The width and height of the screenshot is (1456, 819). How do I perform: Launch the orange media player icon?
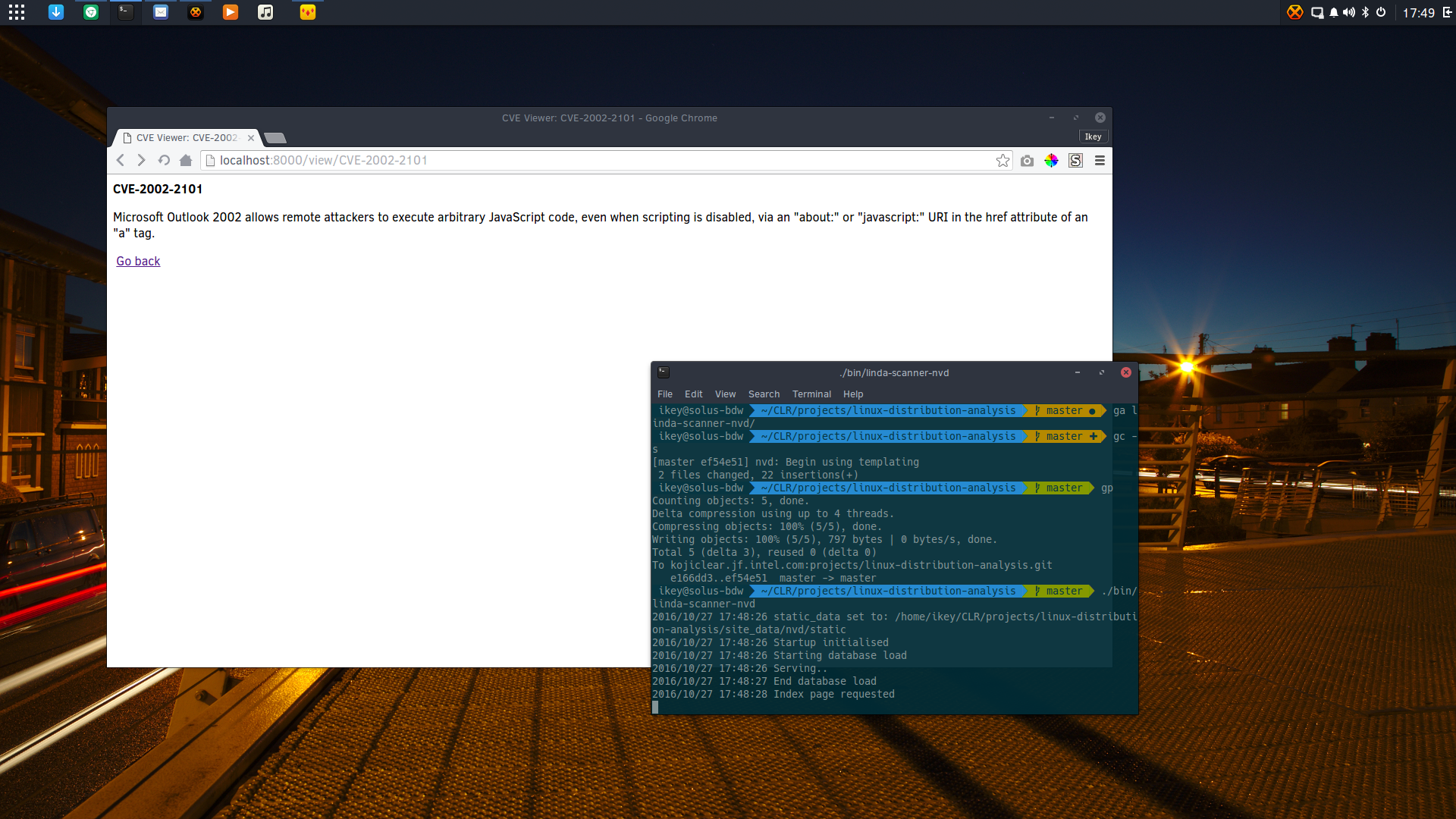231,12
